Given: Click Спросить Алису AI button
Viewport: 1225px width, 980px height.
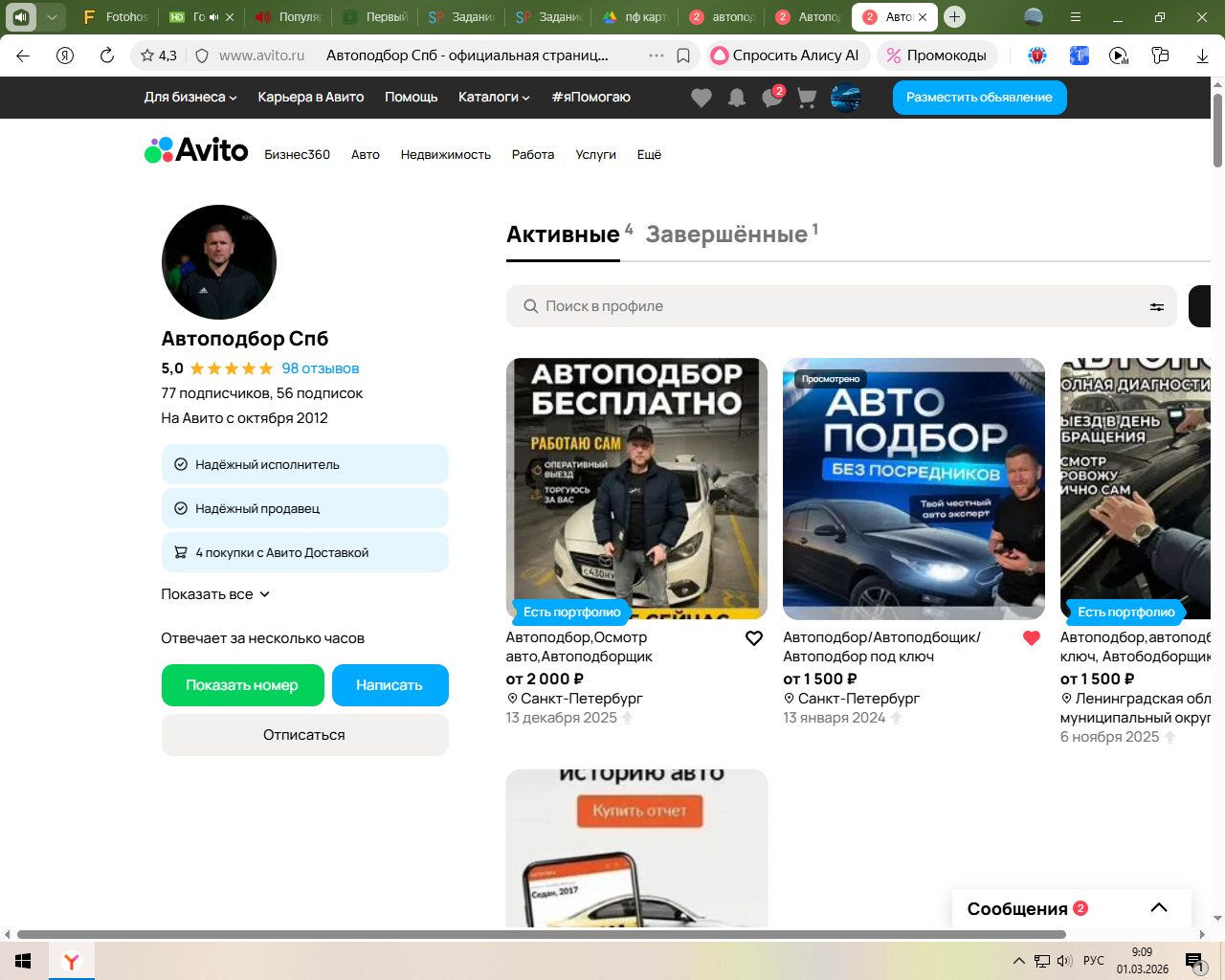Looking at the screenshot, I should point(789,56).
